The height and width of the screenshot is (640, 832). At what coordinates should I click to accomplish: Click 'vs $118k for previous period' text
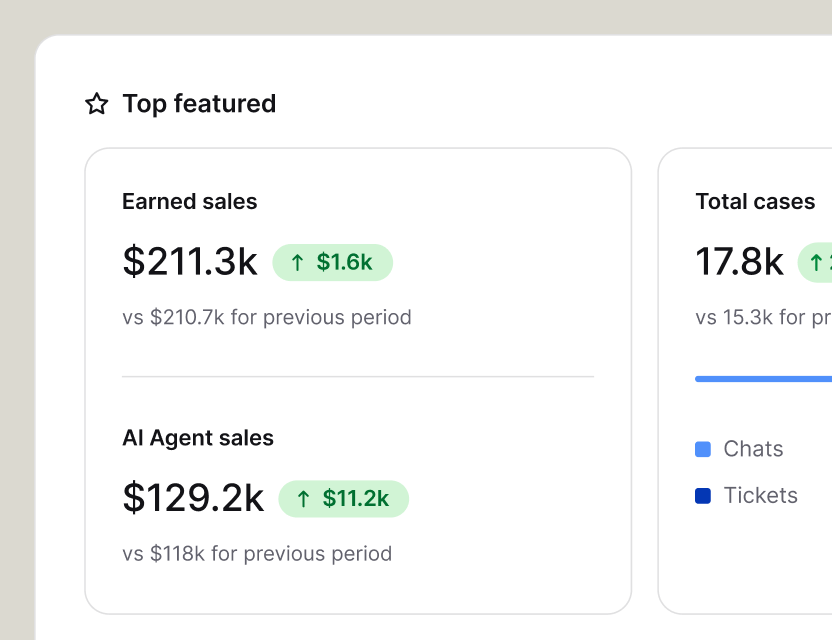click(x=257, y=553)
